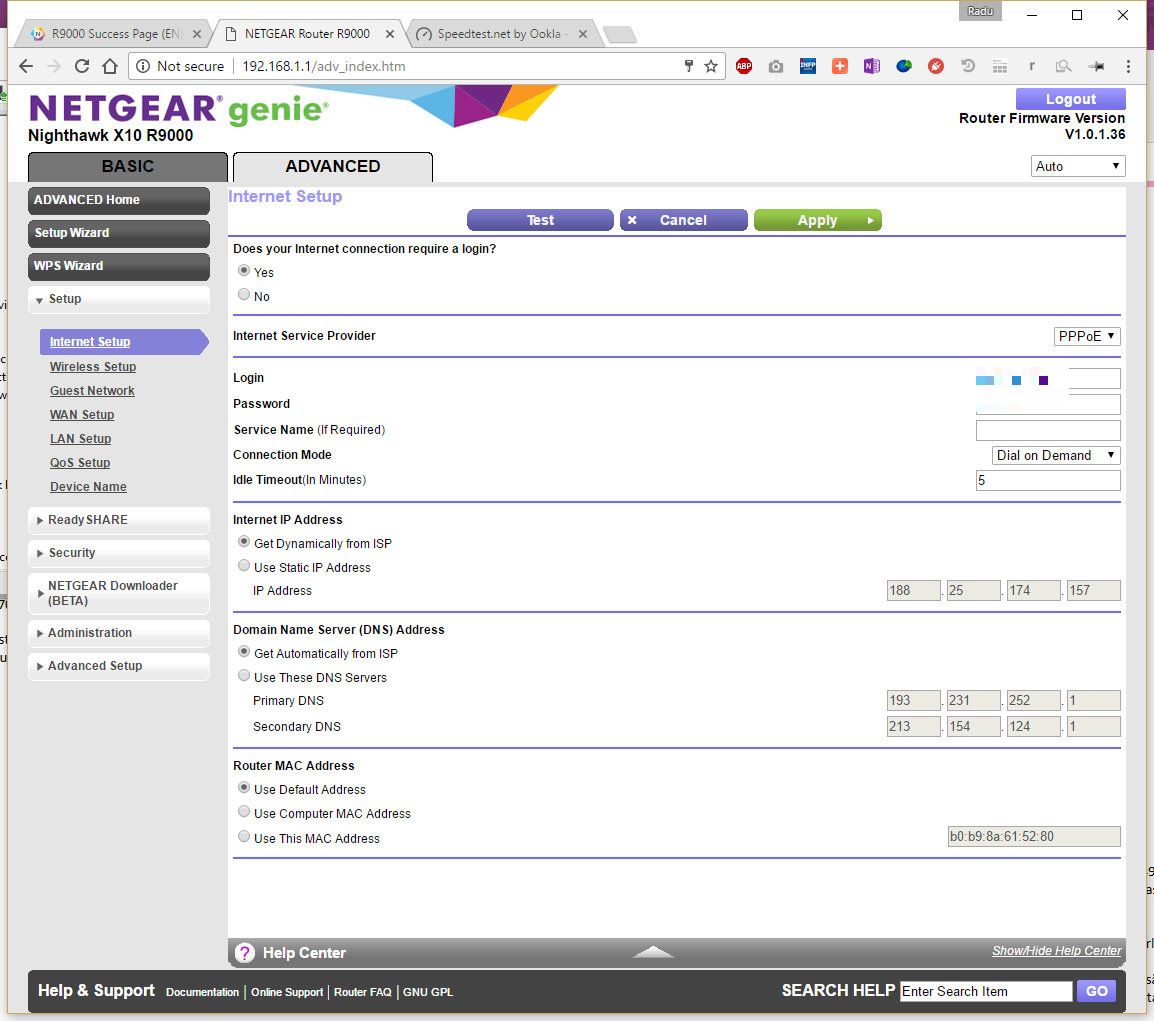Expand the Security section

(x=118, y=553)
